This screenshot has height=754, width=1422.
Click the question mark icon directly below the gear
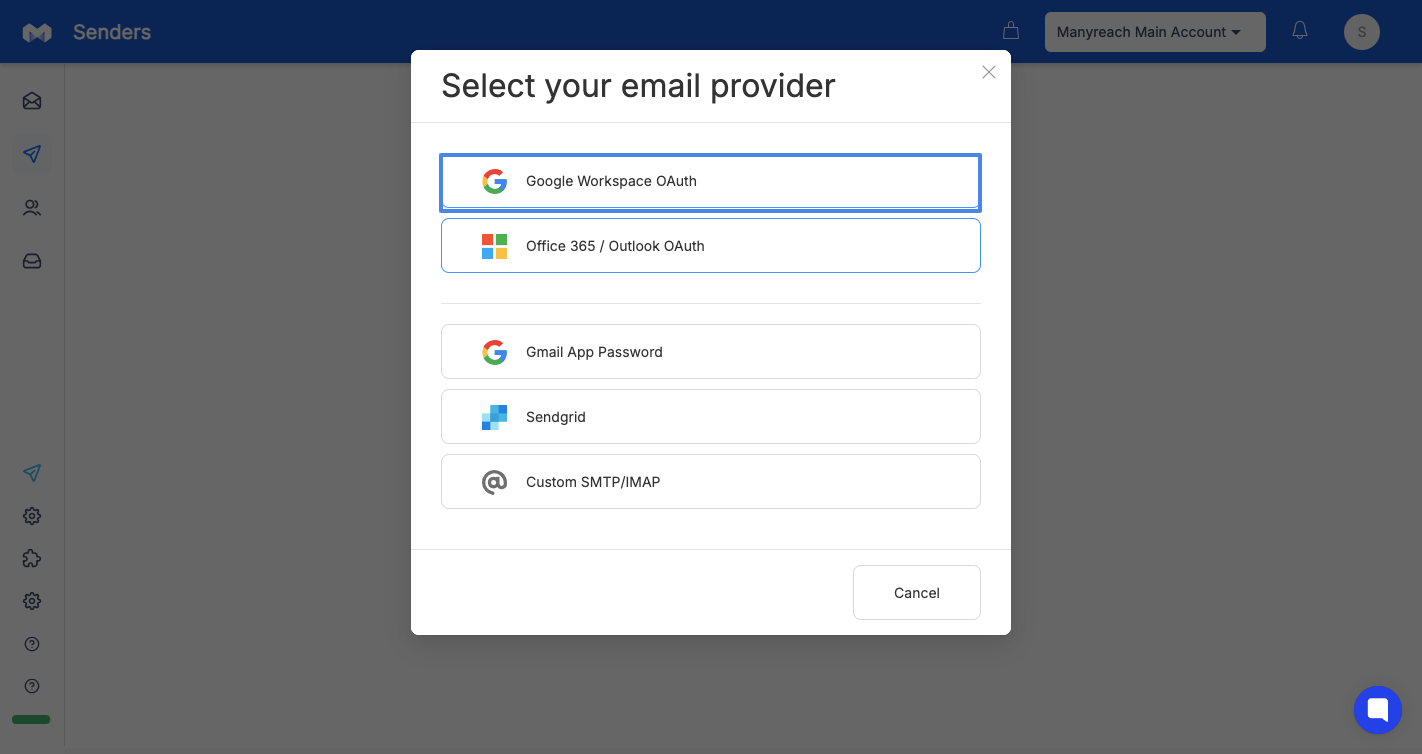coord(32,644)
